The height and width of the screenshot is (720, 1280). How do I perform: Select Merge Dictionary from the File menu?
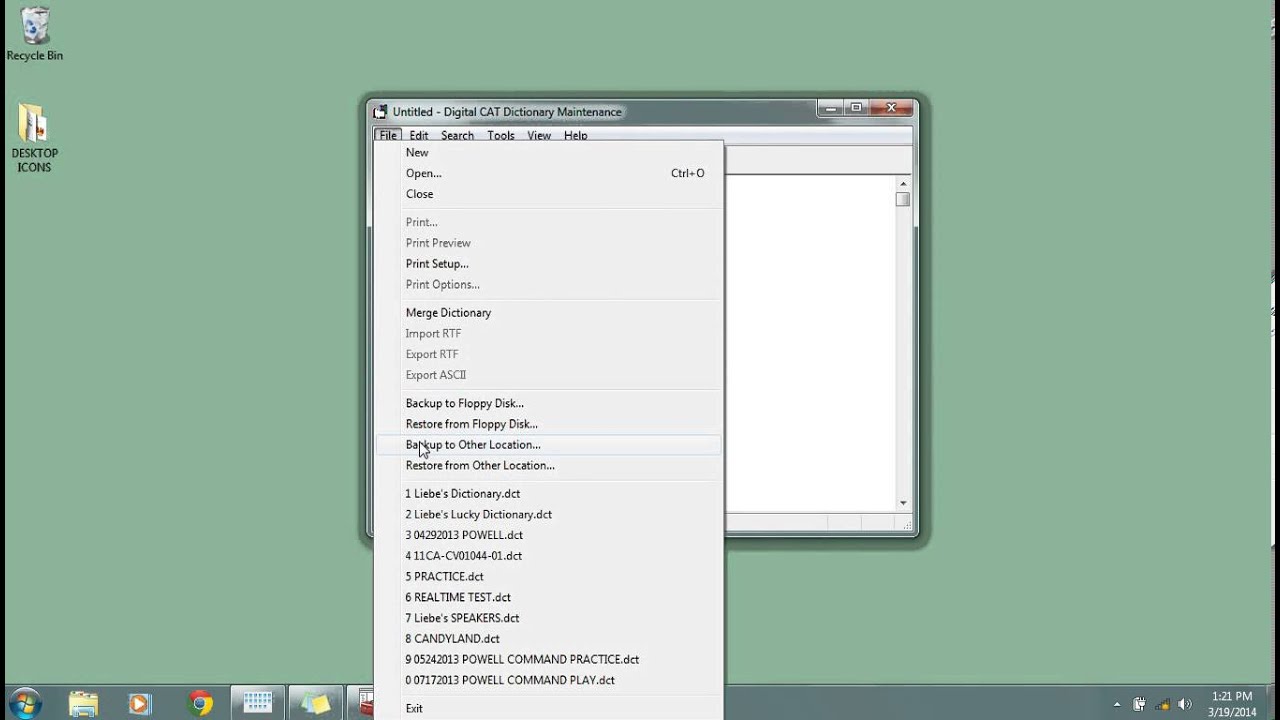447,312
